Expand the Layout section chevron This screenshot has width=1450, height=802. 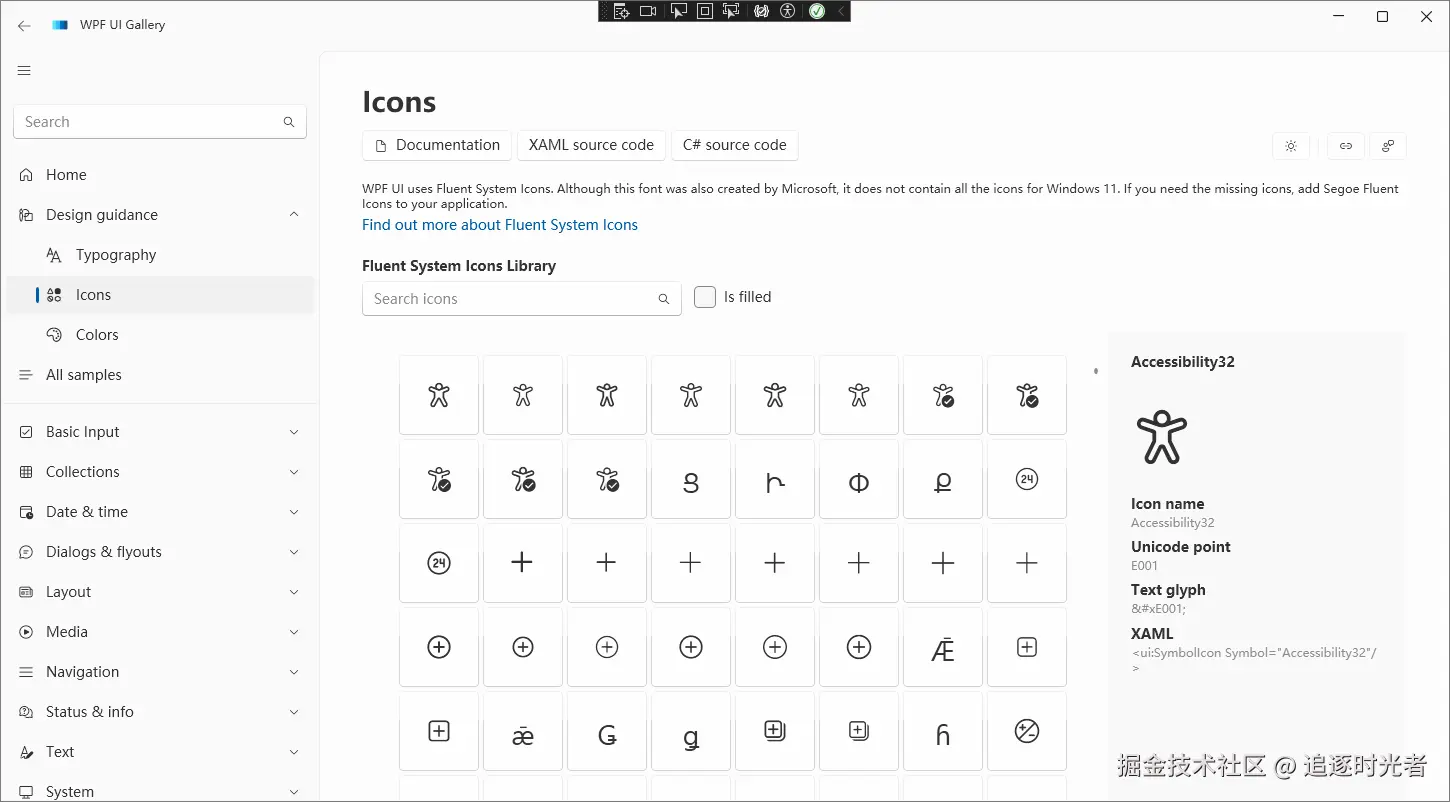(x=294, y=592)
